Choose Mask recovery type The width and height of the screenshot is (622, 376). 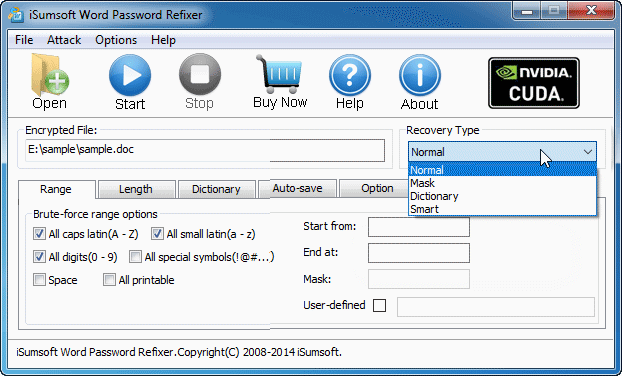[x=502, y=183]
